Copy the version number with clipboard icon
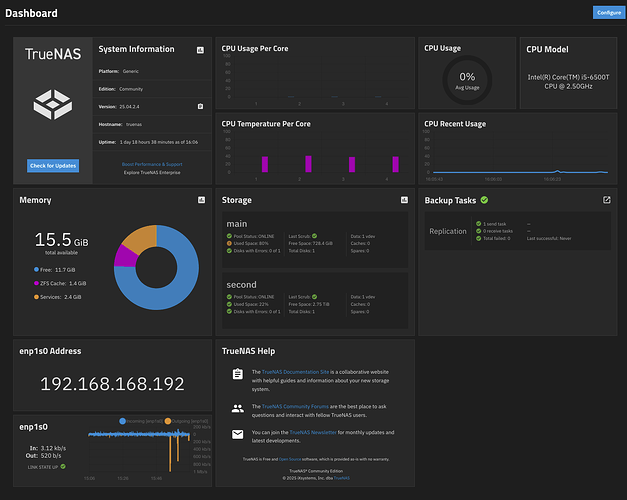 point(200,105)
